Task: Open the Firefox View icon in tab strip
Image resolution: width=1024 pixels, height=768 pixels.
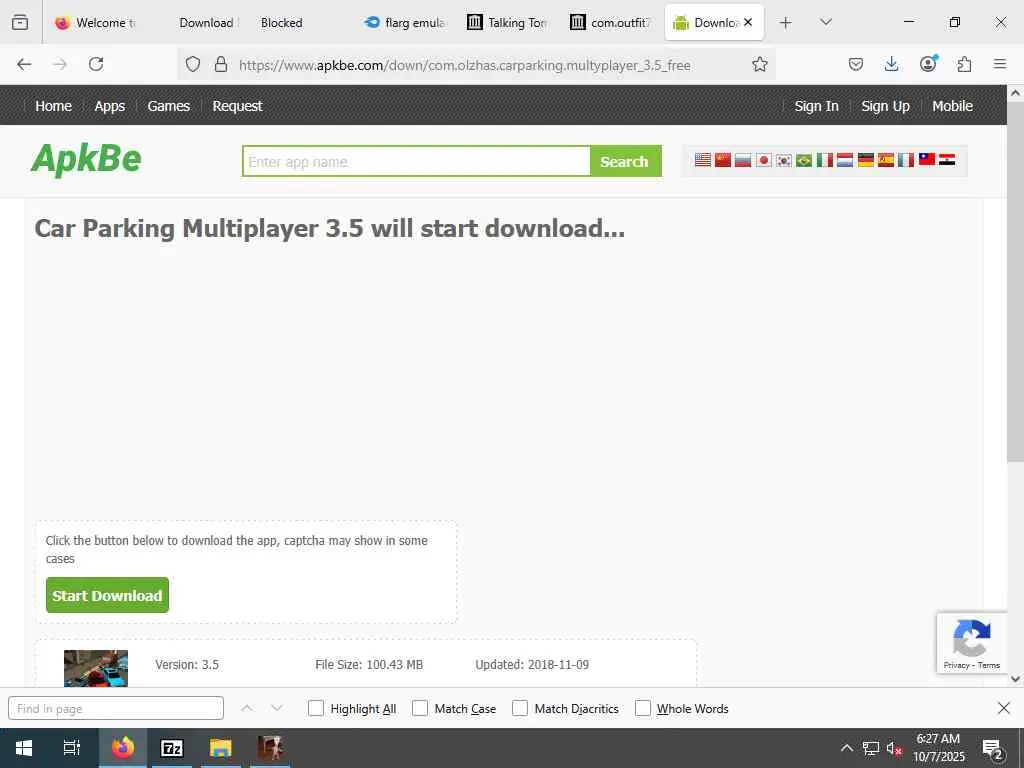Action: [x=20, y=22]
